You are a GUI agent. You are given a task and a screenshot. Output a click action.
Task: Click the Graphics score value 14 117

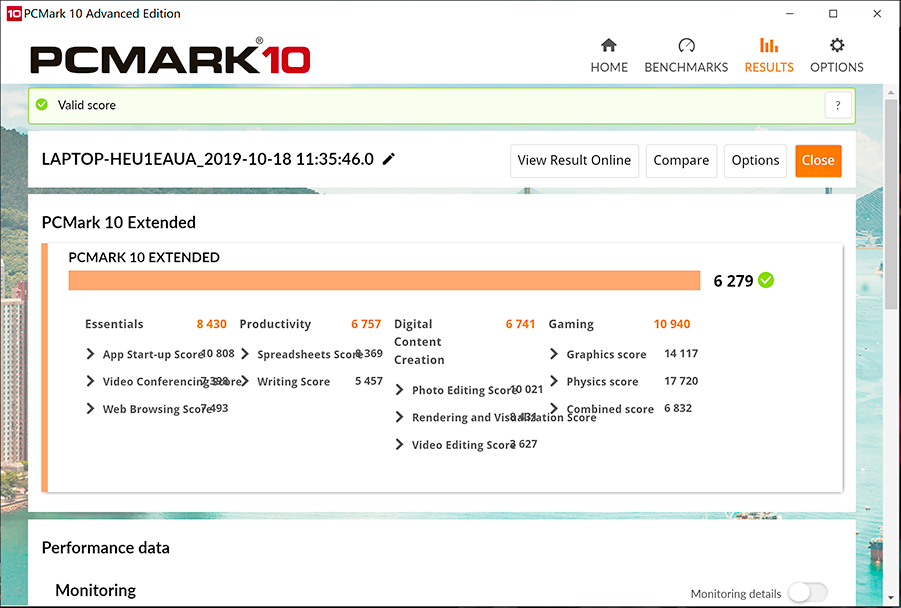point(681,353)
